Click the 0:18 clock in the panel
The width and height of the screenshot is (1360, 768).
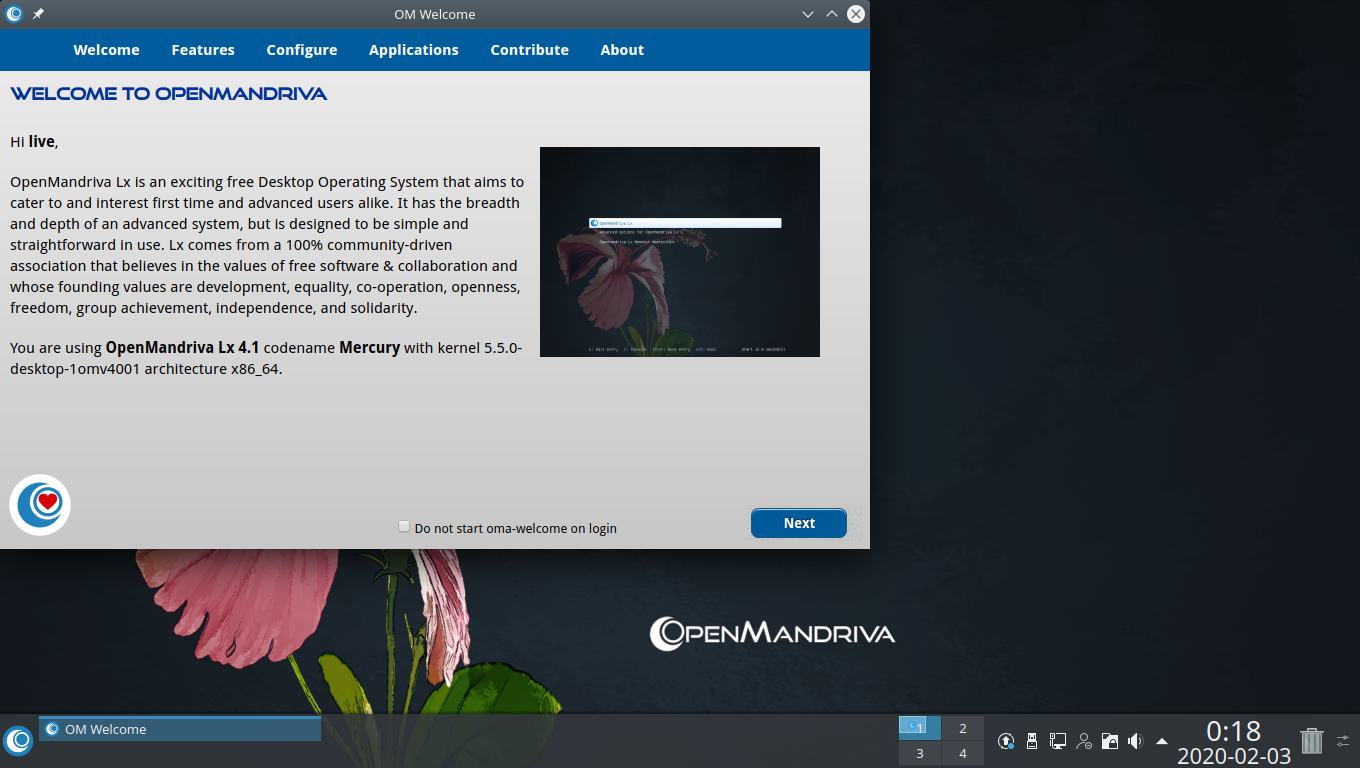1234,731
